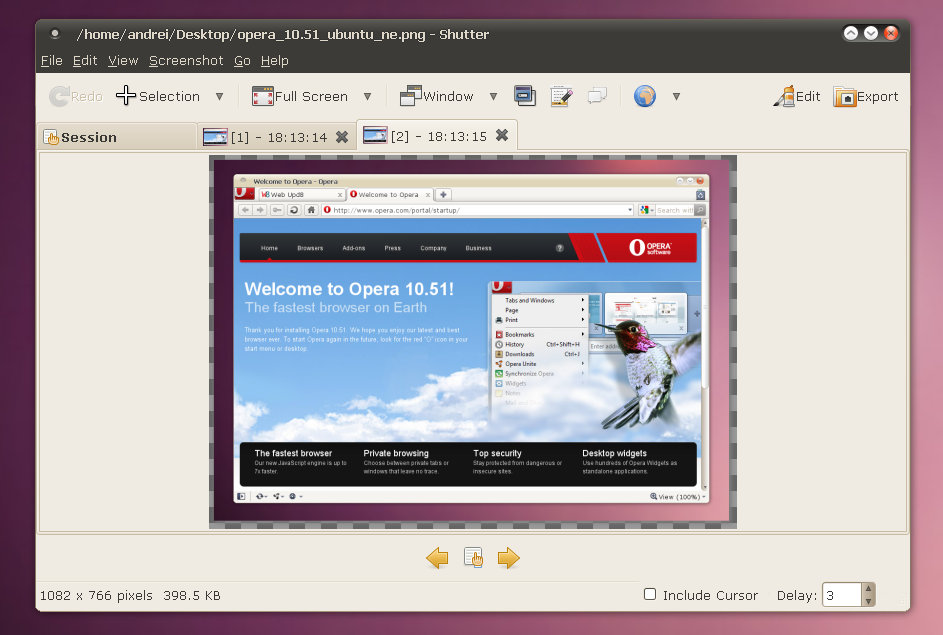
Task: Open the Edit drawing tool
Action: [797, 96]
